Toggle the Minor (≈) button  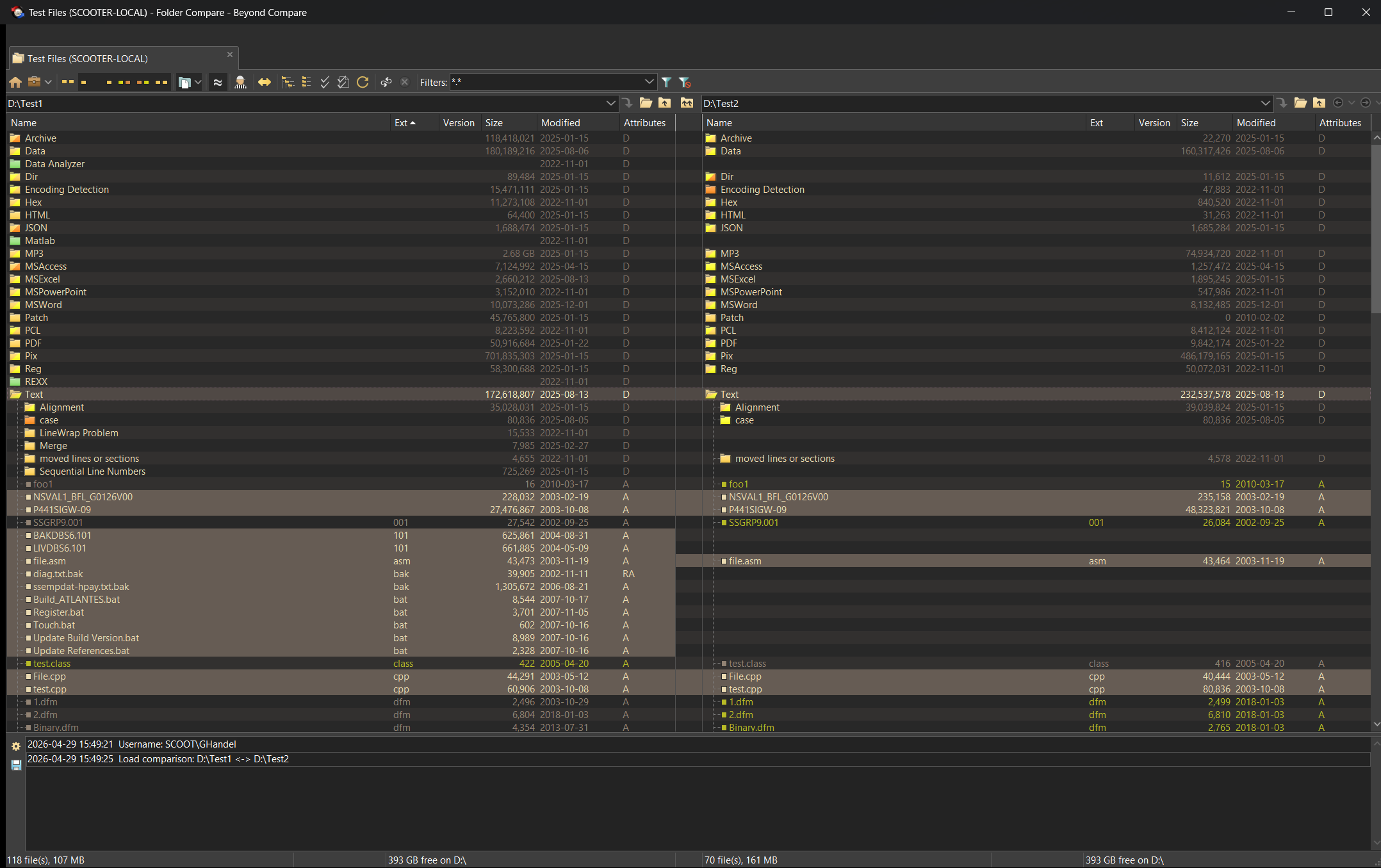[218, 82]
